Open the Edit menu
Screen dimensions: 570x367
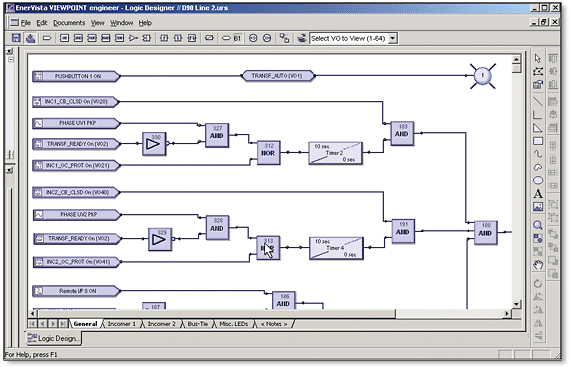click(x=42, y=23)
